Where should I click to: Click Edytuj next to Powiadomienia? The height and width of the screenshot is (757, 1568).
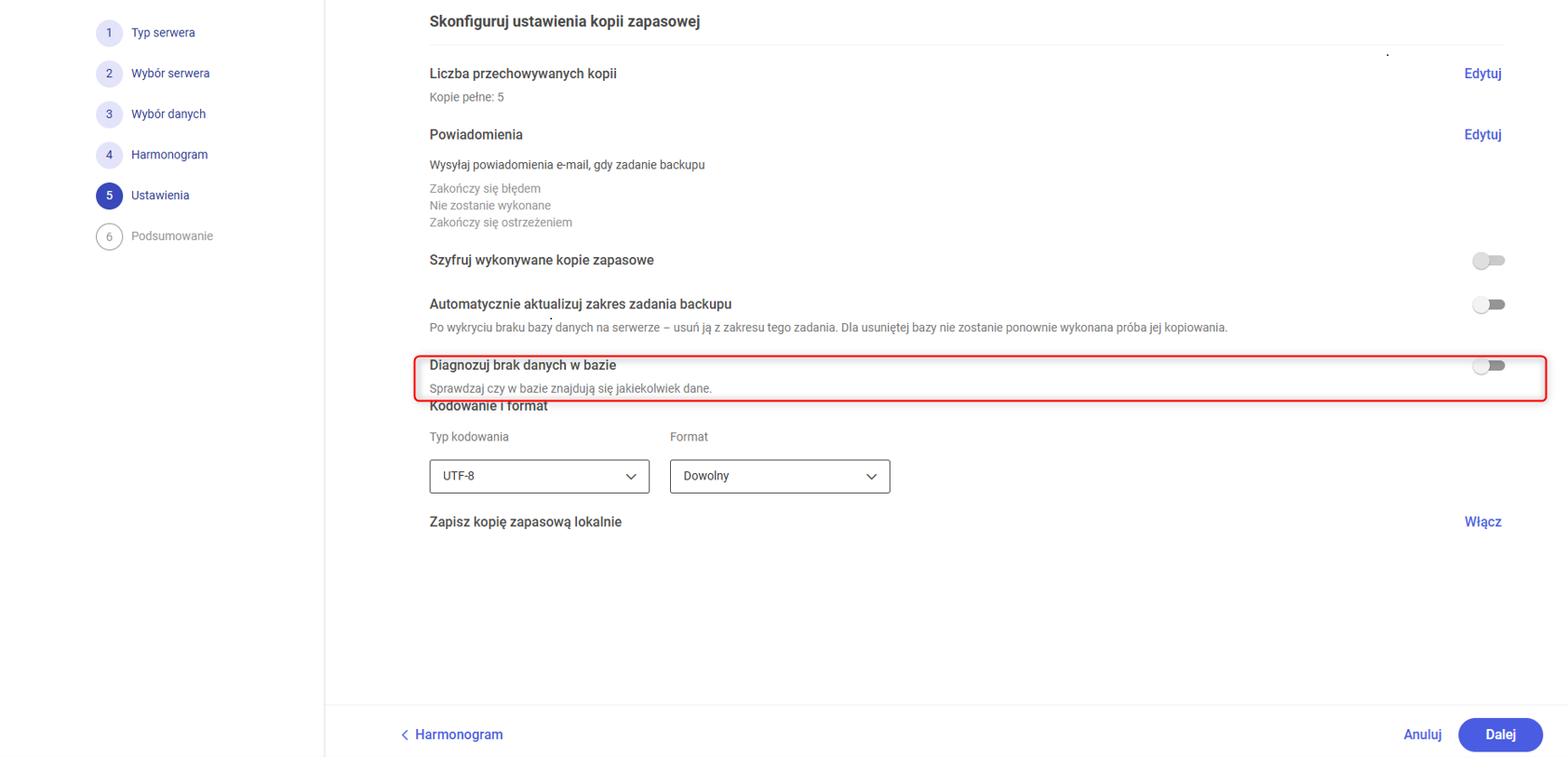[1482, 135]
